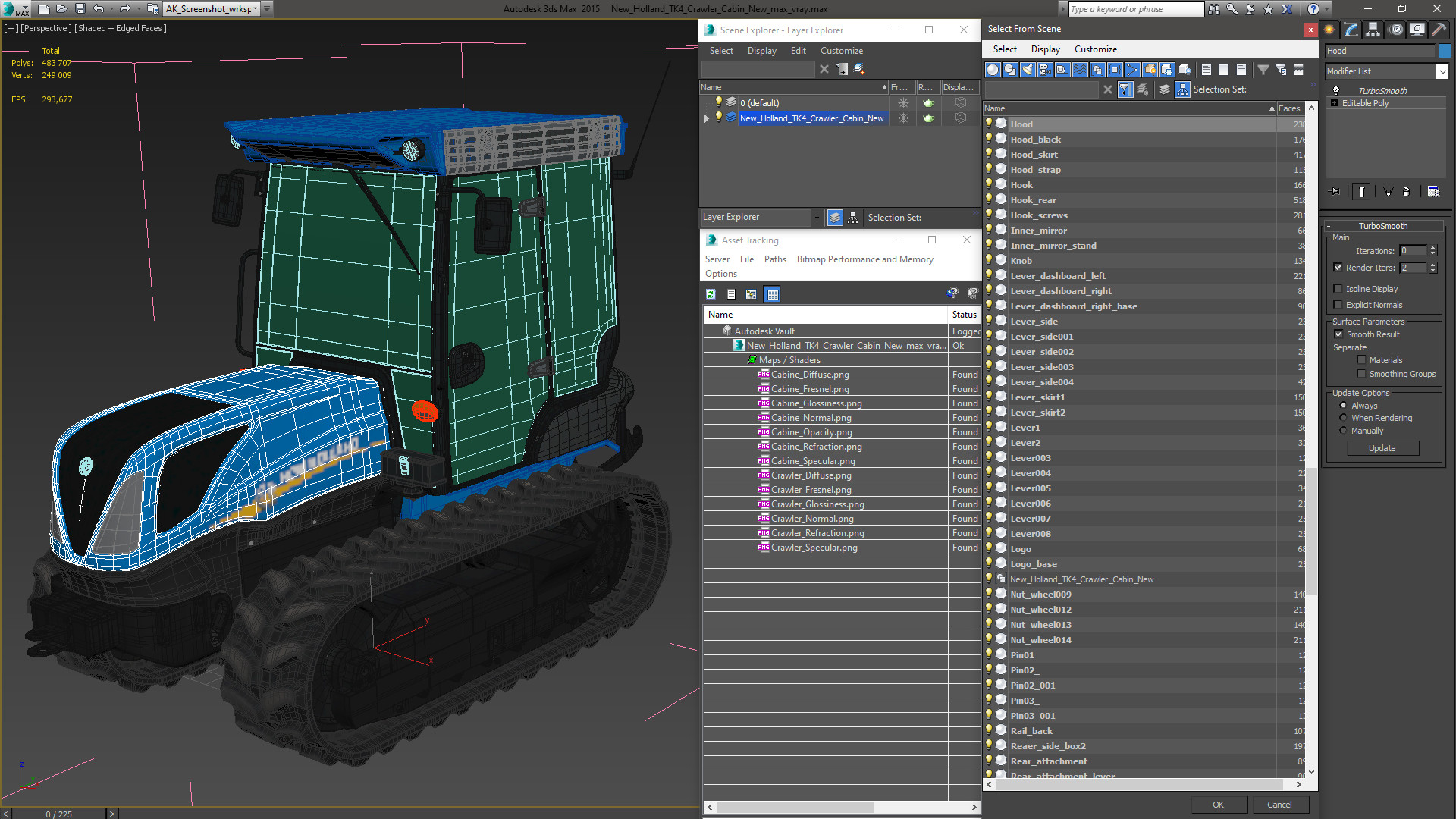
Task: Toggle Smooth Result checkbox
Action: coord(1338,334)
